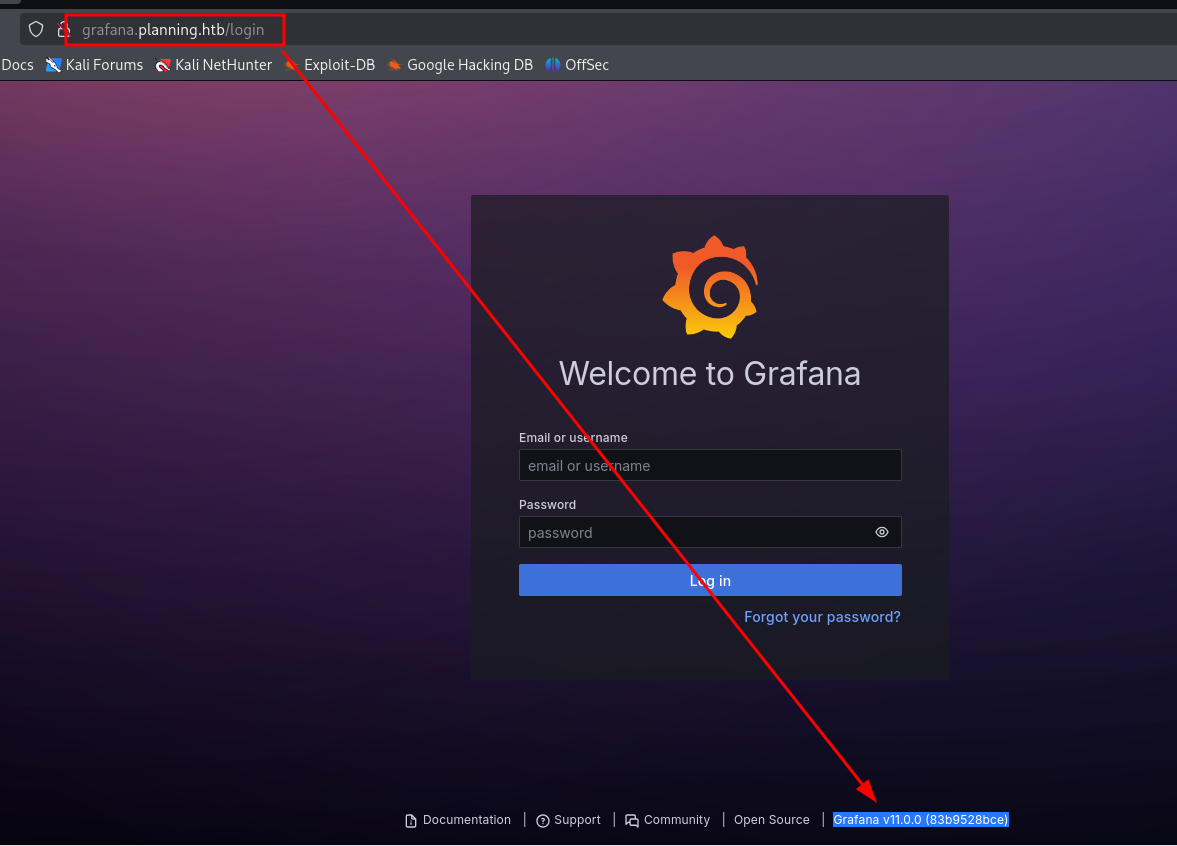Focus the email or username field
1177x846 pixels.
[x=710, y=465]
